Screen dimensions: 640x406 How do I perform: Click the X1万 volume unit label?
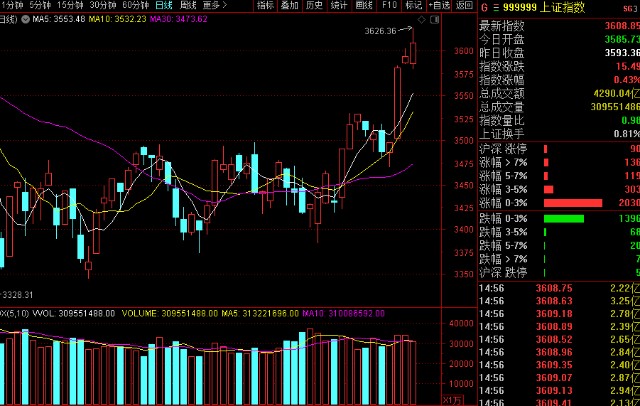pos(453,400)
